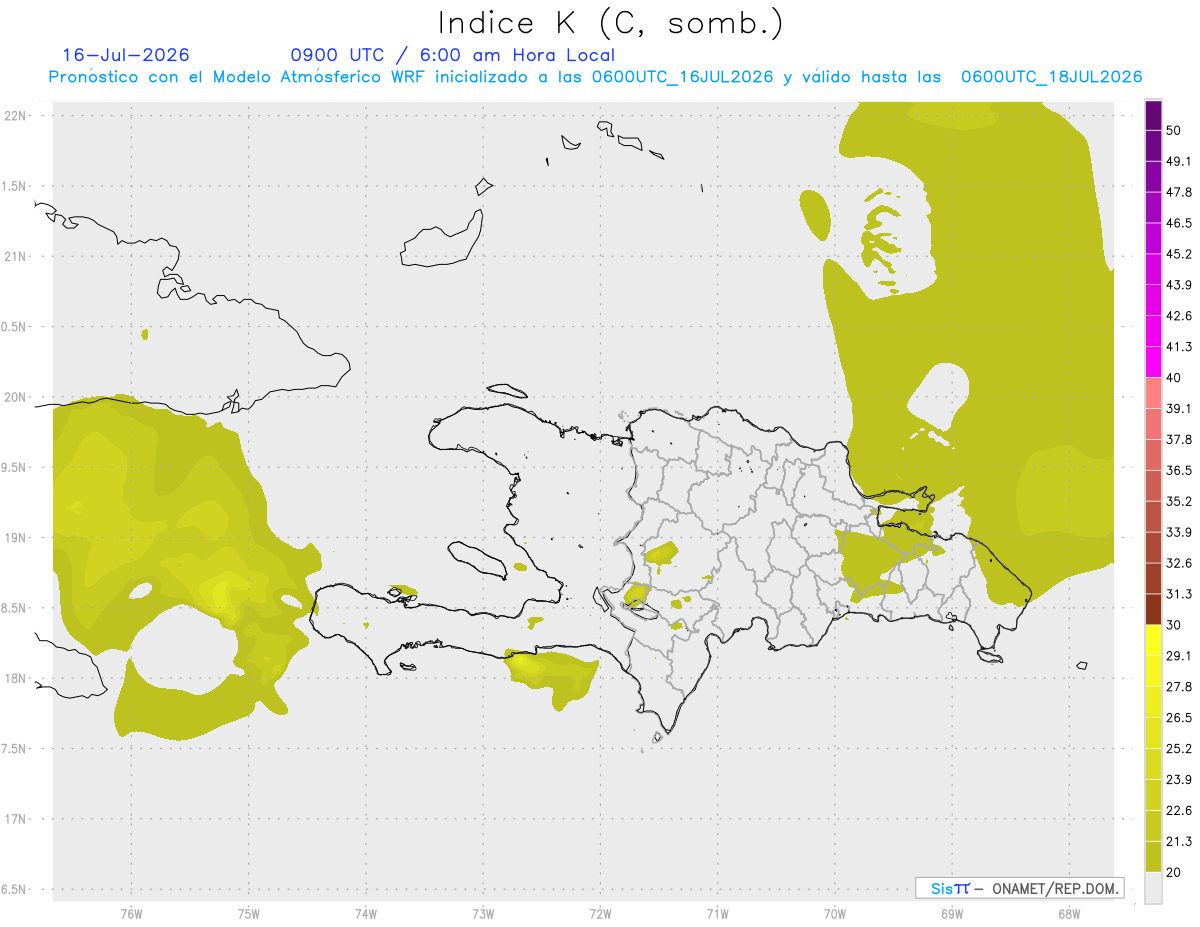The width and height of the screenshot is (1200, 927).
Task: Select olive color bar segment between 20 and 21.3
Action: click(1153, 856)
